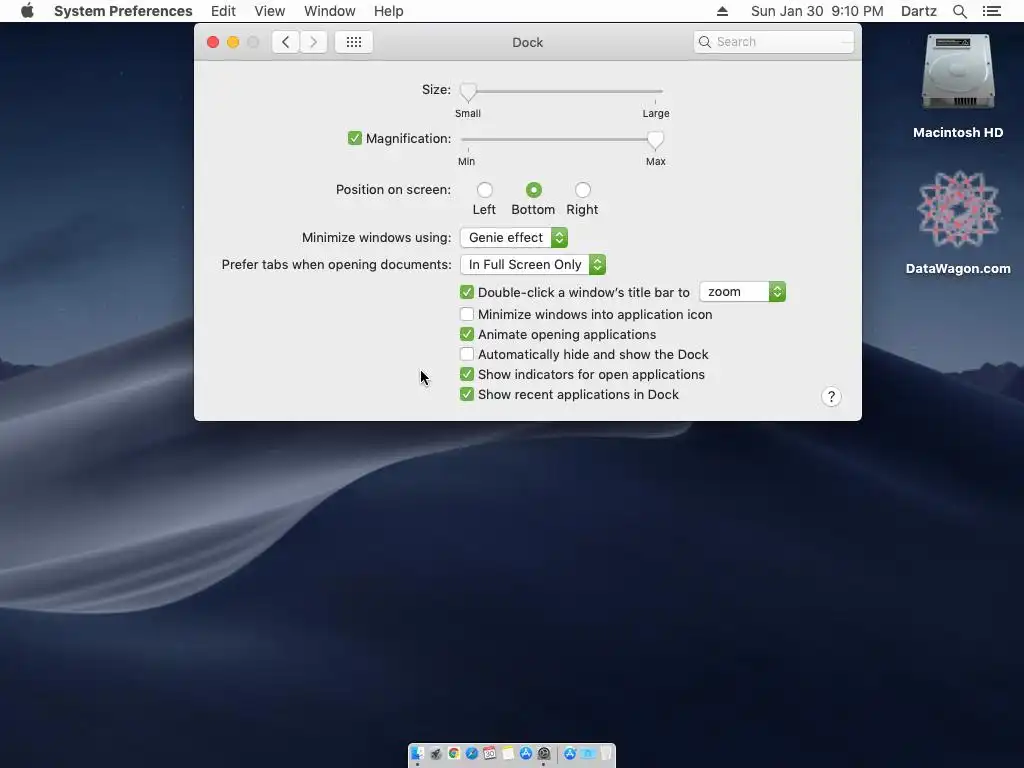Viewport: 1024px width, 768px height.
Task: Click the Magnification slider thumb
Action: pos(655,140)
